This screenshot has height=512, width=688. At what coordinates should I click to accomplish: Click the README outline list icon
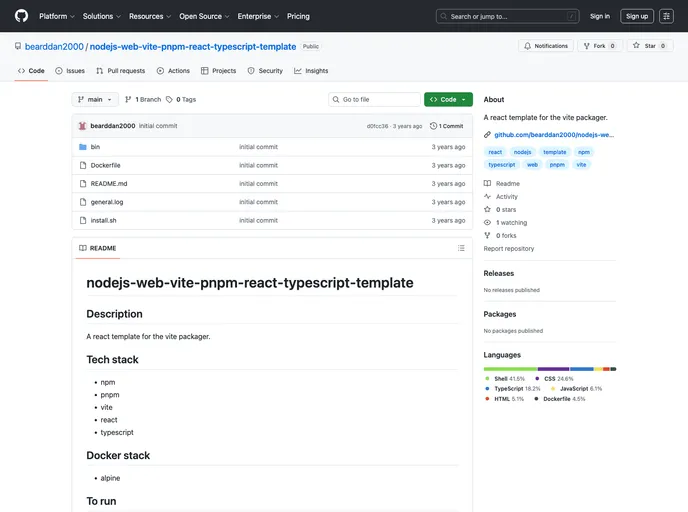pos(461,248)
